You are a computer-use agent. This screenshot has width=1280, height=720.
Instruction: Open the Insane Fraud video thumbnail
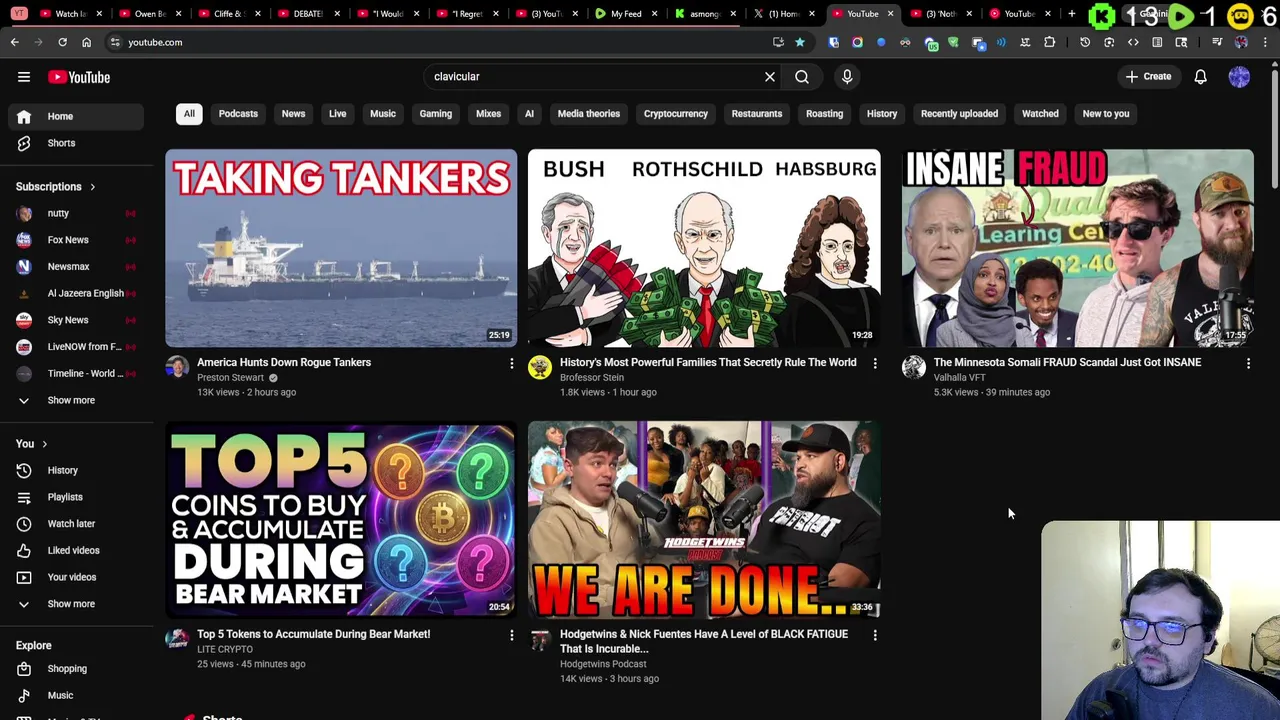[1077, 248]
